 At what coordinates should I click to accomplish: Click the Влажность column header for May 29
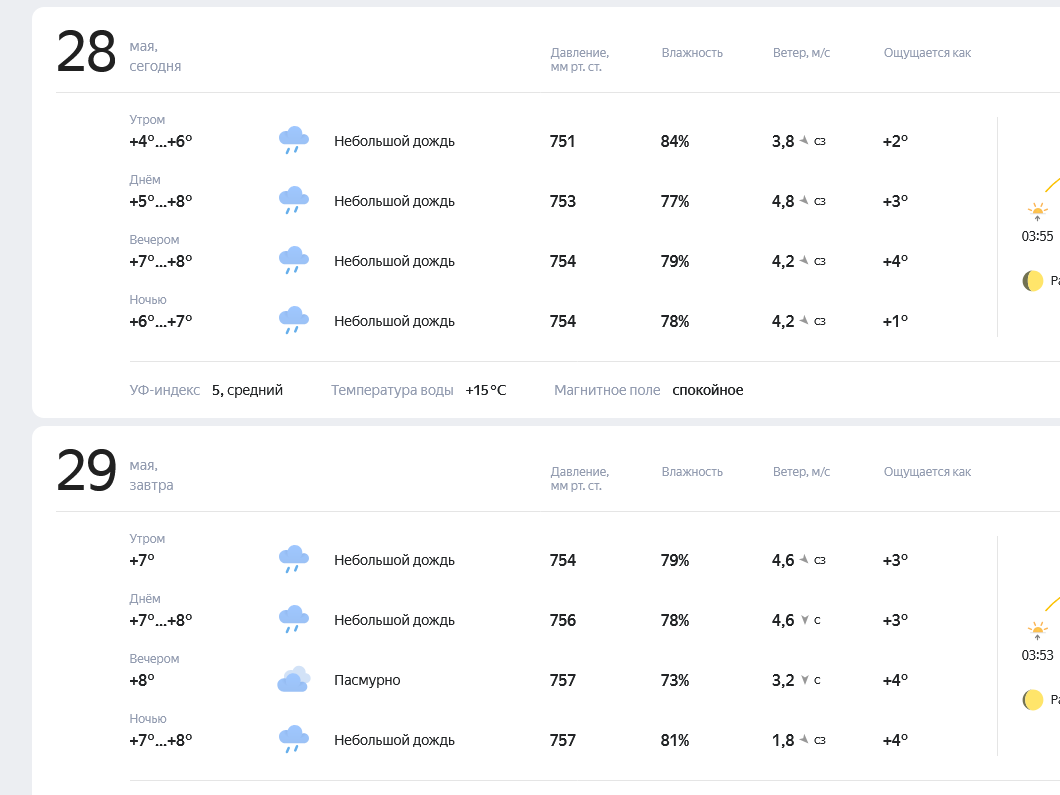(692, 472)
